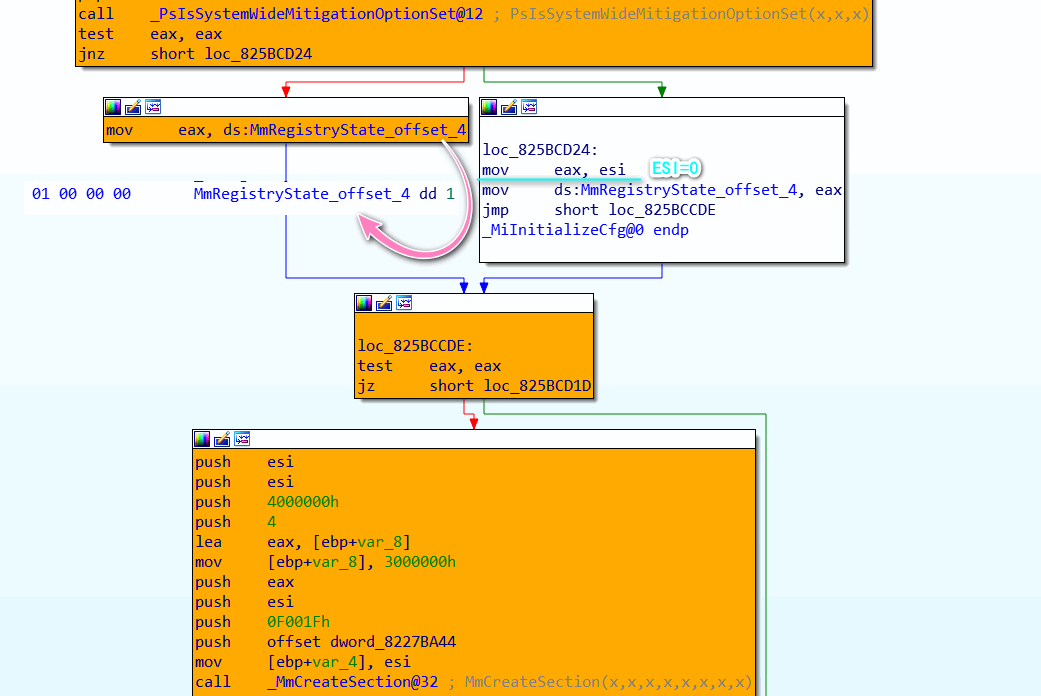Click test eax, eax above the jnz line
This screenshot has height=696, width=1041.
point(150,34)
